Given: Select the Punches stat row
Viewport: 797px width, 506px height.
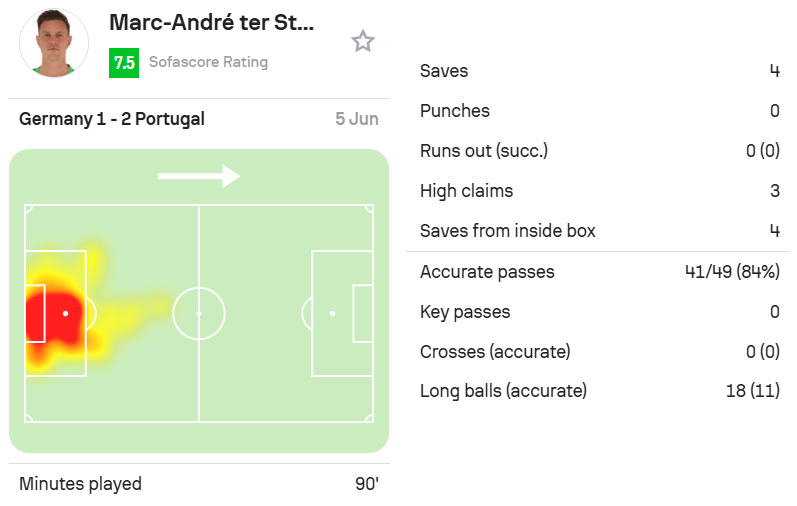Looking at the screenshot, I should [x=600, y=111].
